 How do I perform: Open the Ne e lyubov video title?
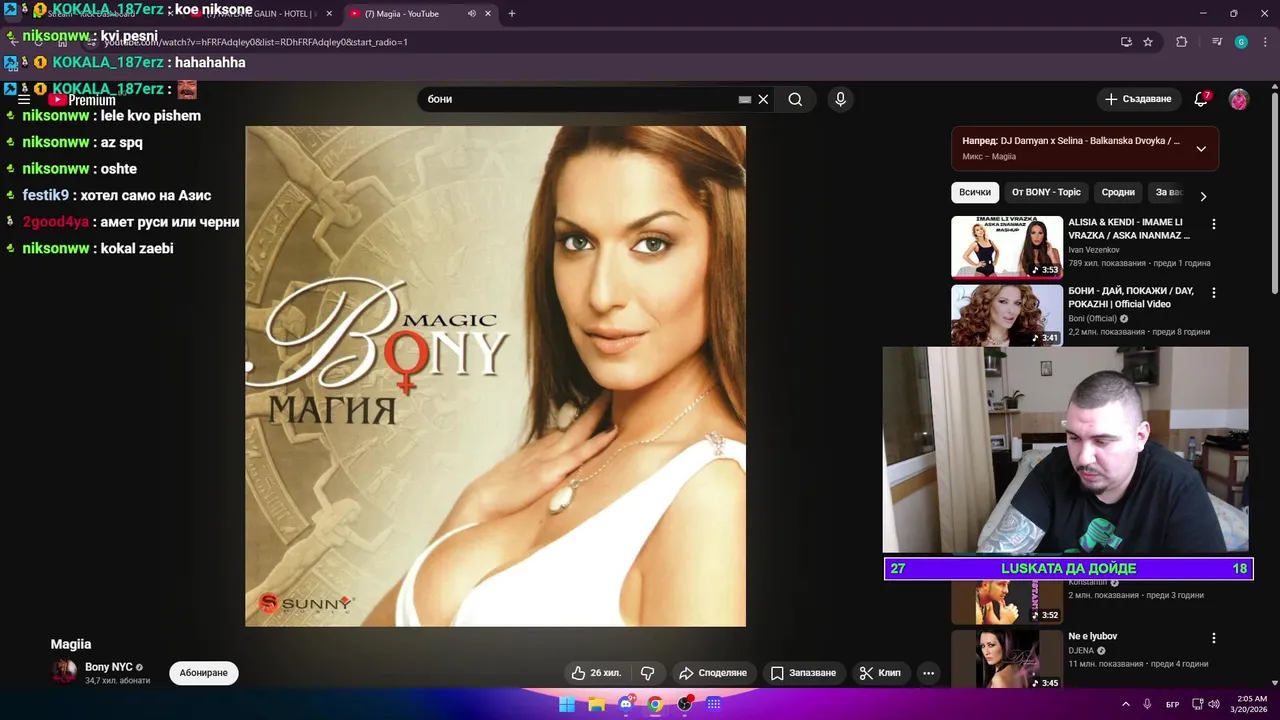point(1093,636)
